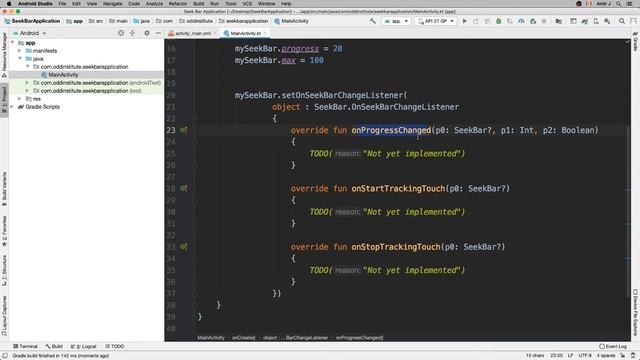Toggle the Layout Captures side tab
Screen dimensions: 640x360
pyautogui.click(x=4, y=316)
